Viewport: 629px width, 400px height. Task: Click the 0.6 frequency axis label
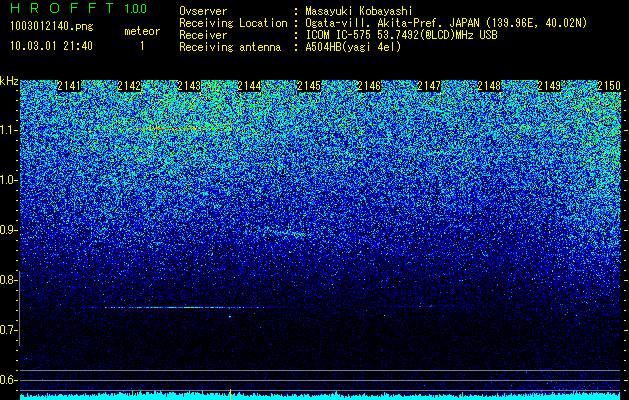pos(8,380)
